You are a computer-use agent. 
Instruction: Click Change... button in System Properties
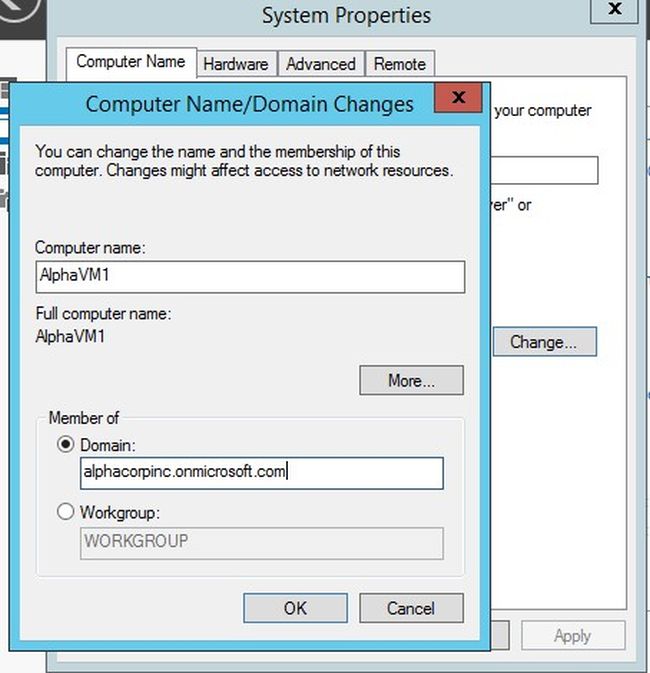pyautogui.click(x=544, y=342)
